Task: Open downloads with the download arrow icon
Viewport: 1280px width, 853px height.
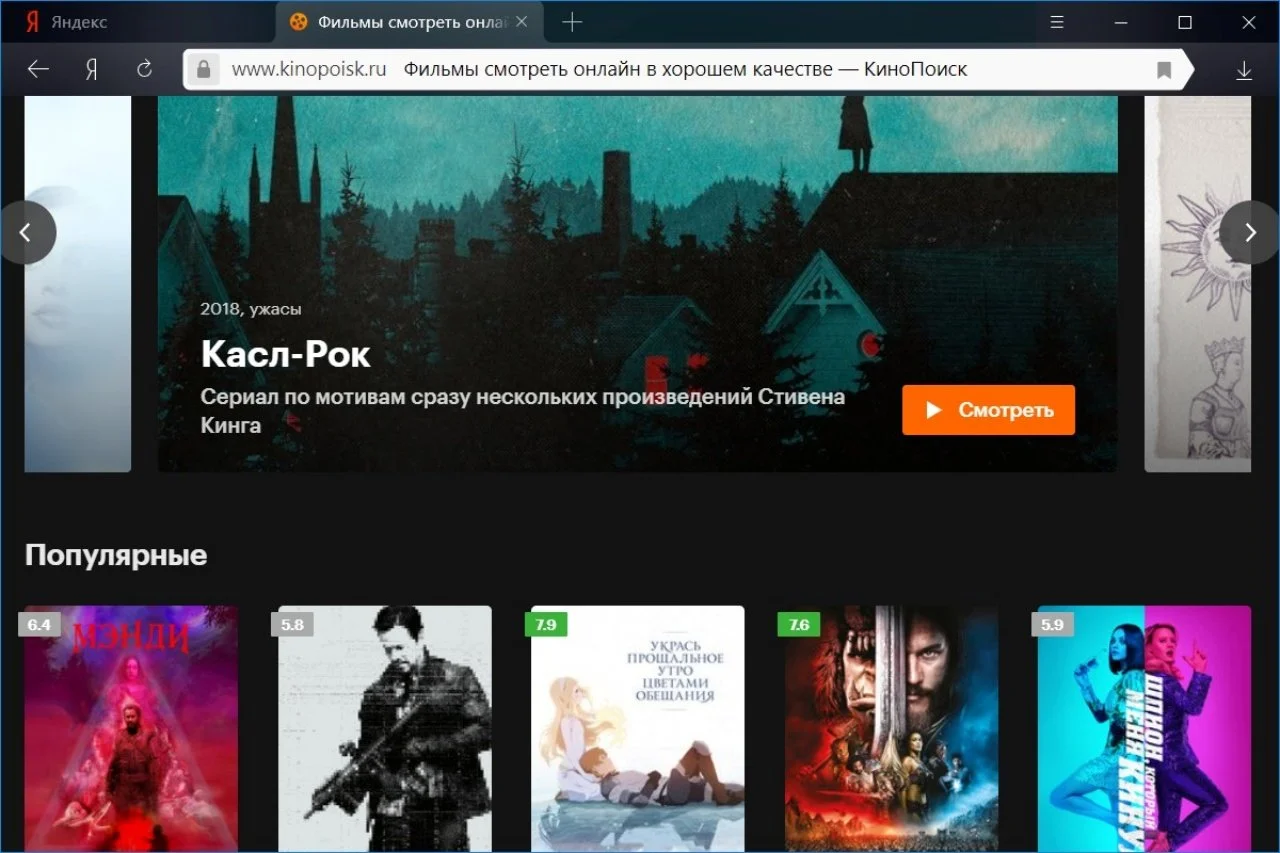Action: click(x=1244, y=70)
